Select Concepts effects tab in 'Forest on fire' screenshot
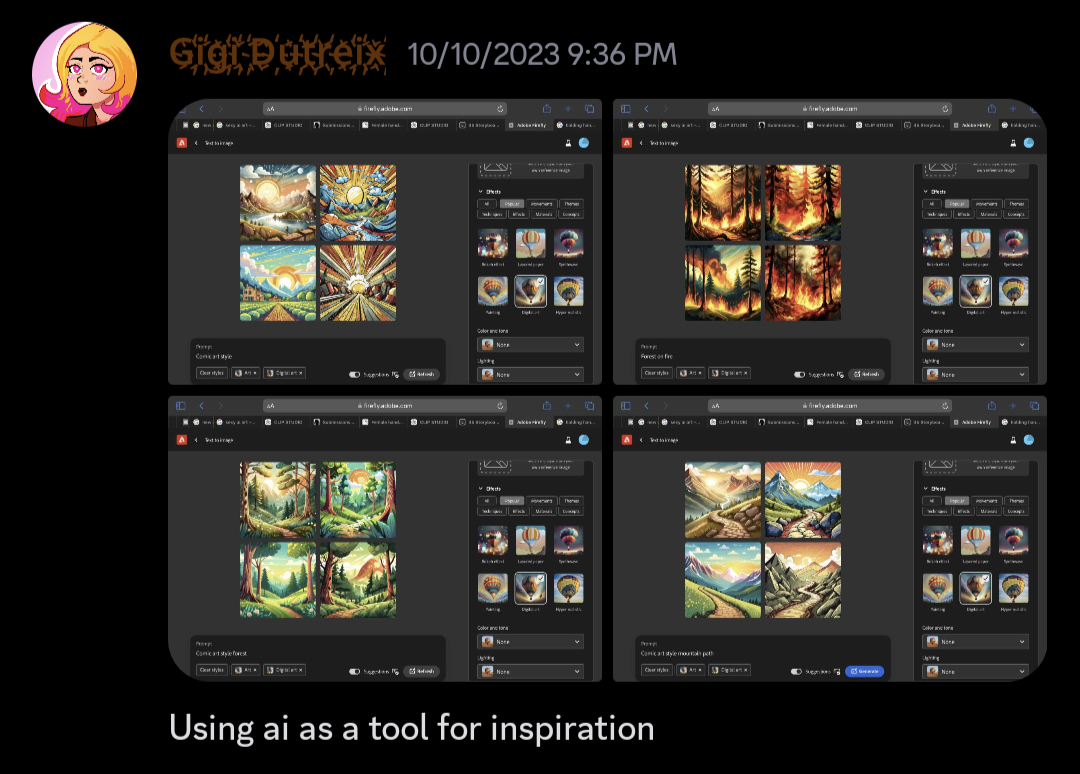This screenshot has width=1080, height=774. (x=1016, y=214)
